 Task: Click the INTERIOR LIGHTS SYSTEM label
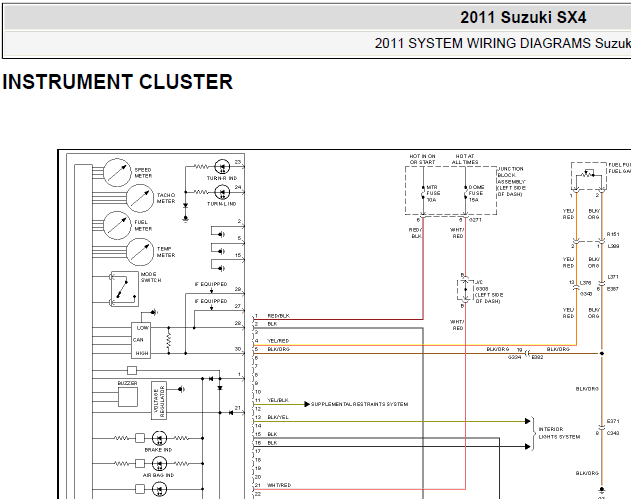pos(559,433)
